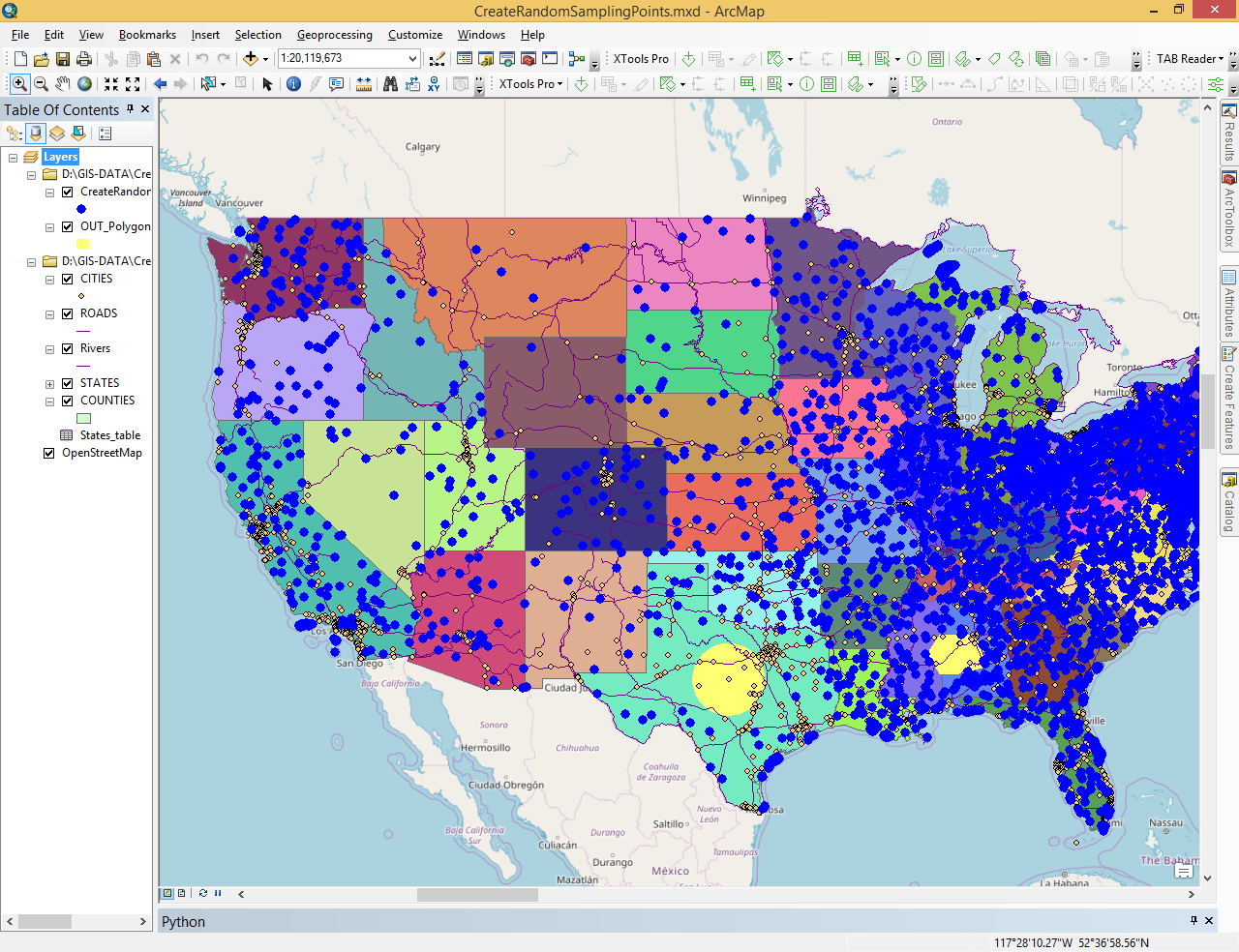Open the Measure ruler tool
Viewport: 1239px width, 952px height.
(x=364, y=84)
